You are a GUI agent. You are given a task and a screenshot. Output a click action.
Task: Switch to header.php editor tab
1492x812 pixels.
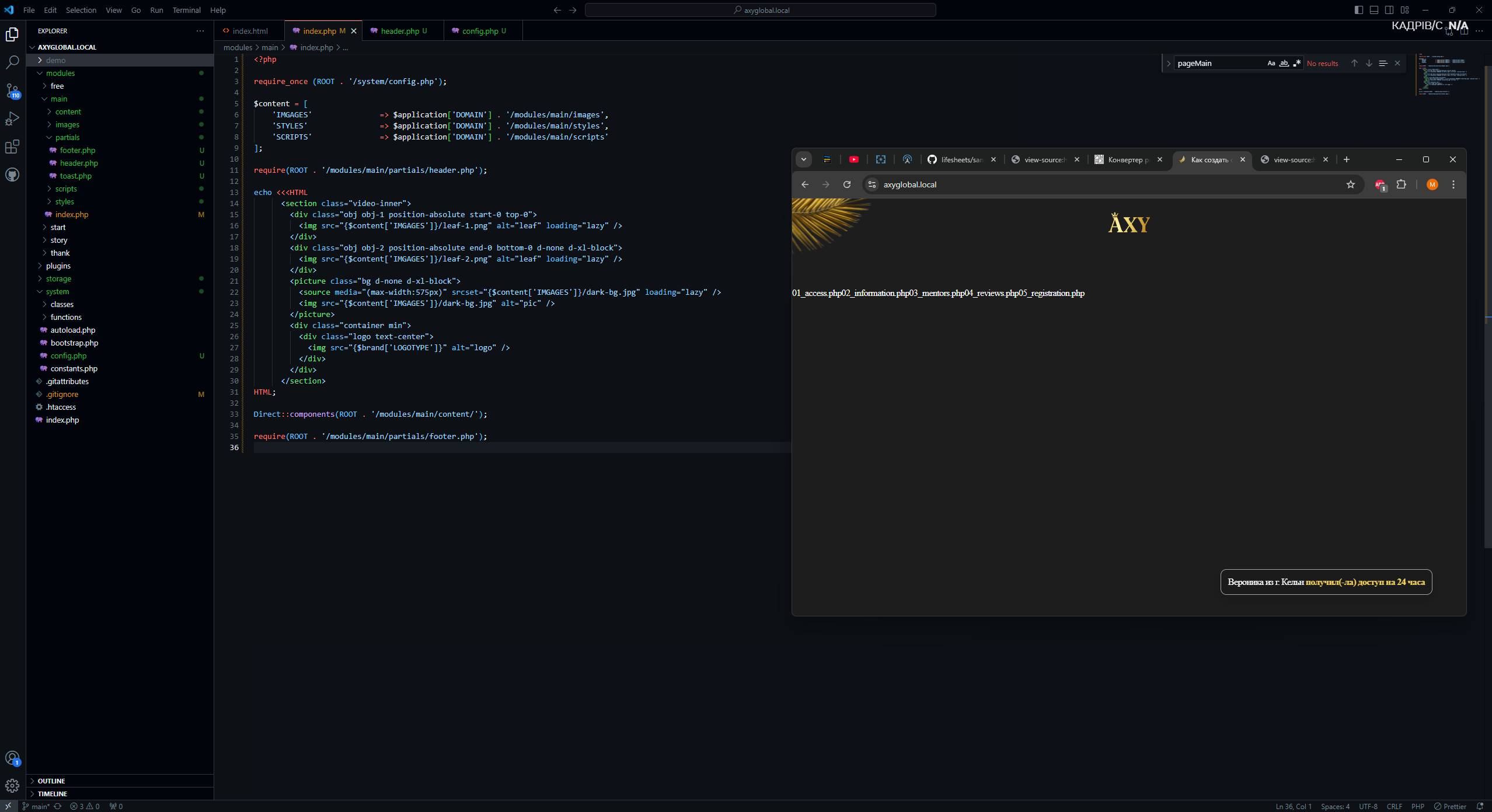point(400,31)
